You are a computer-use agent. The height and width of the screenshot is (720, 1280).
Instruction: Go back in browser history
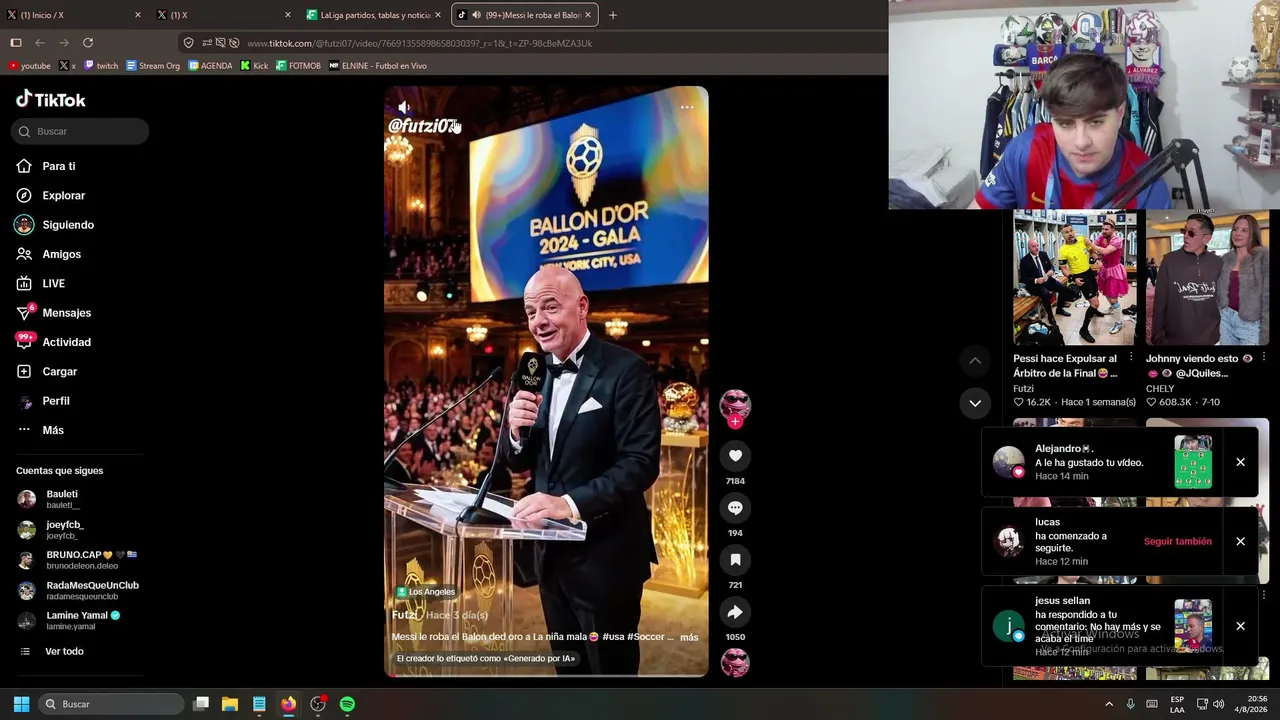coord(40,43)
